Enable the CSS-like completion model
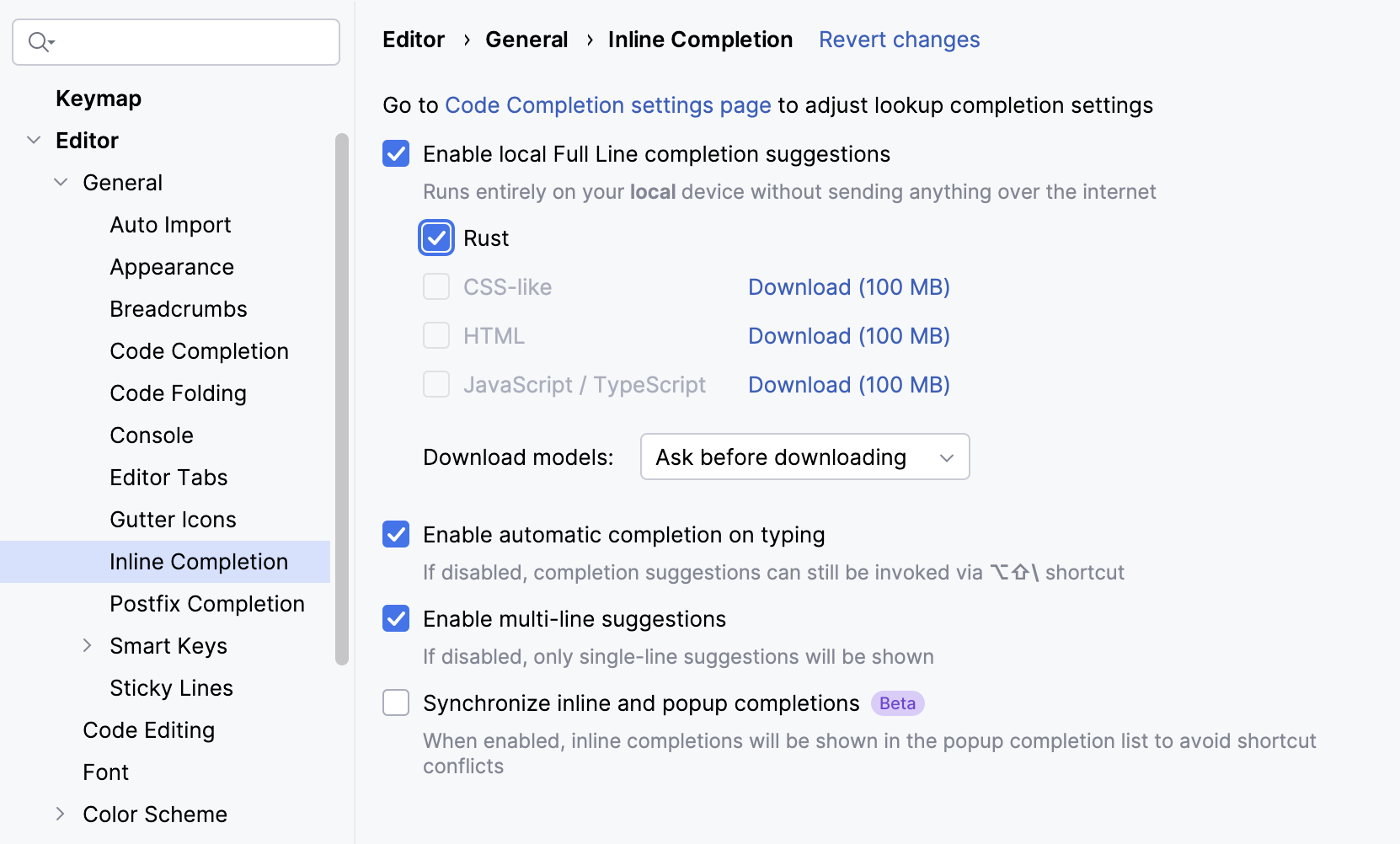The height and width of the screenshot is (844, 1400). [436, 286]
